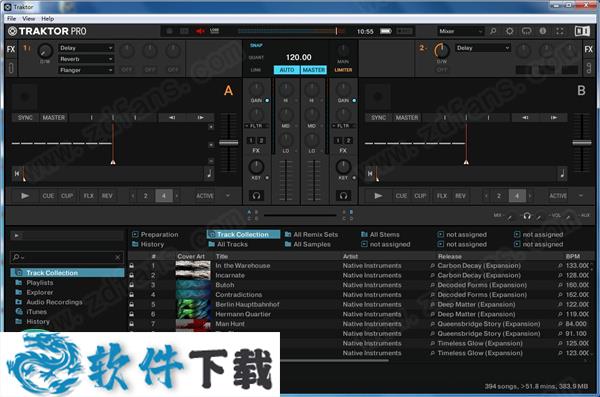Toggle MASTER on deck A
600x397 pixels.
[x=54, y=118]
